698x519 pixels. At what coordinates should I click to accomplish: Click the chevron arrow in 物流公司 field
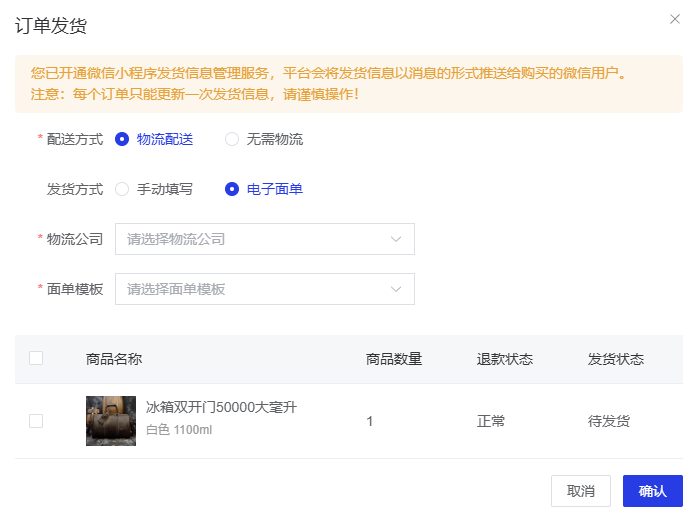click(396, 239)
